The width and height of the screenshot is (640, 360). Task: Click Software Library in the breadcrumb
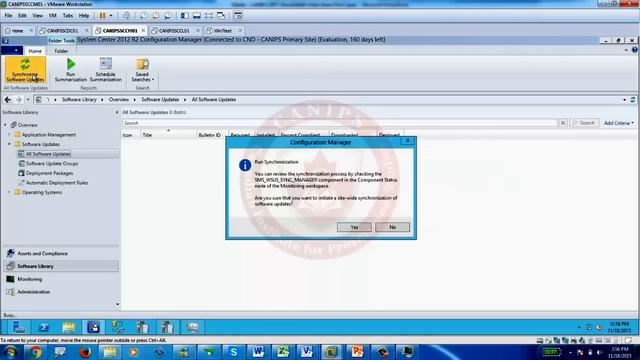(x=79, y=100)
